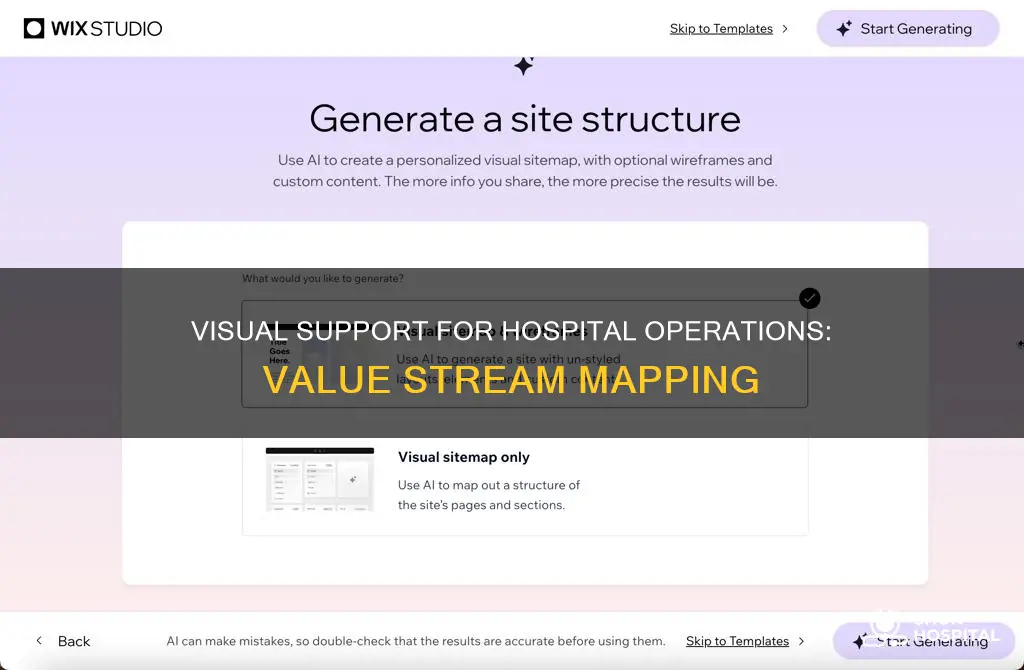Click the Visual sitemap only thumbnail
Image resolution: width=1024 pixels, height=670 pixels.
pos(320,479)
